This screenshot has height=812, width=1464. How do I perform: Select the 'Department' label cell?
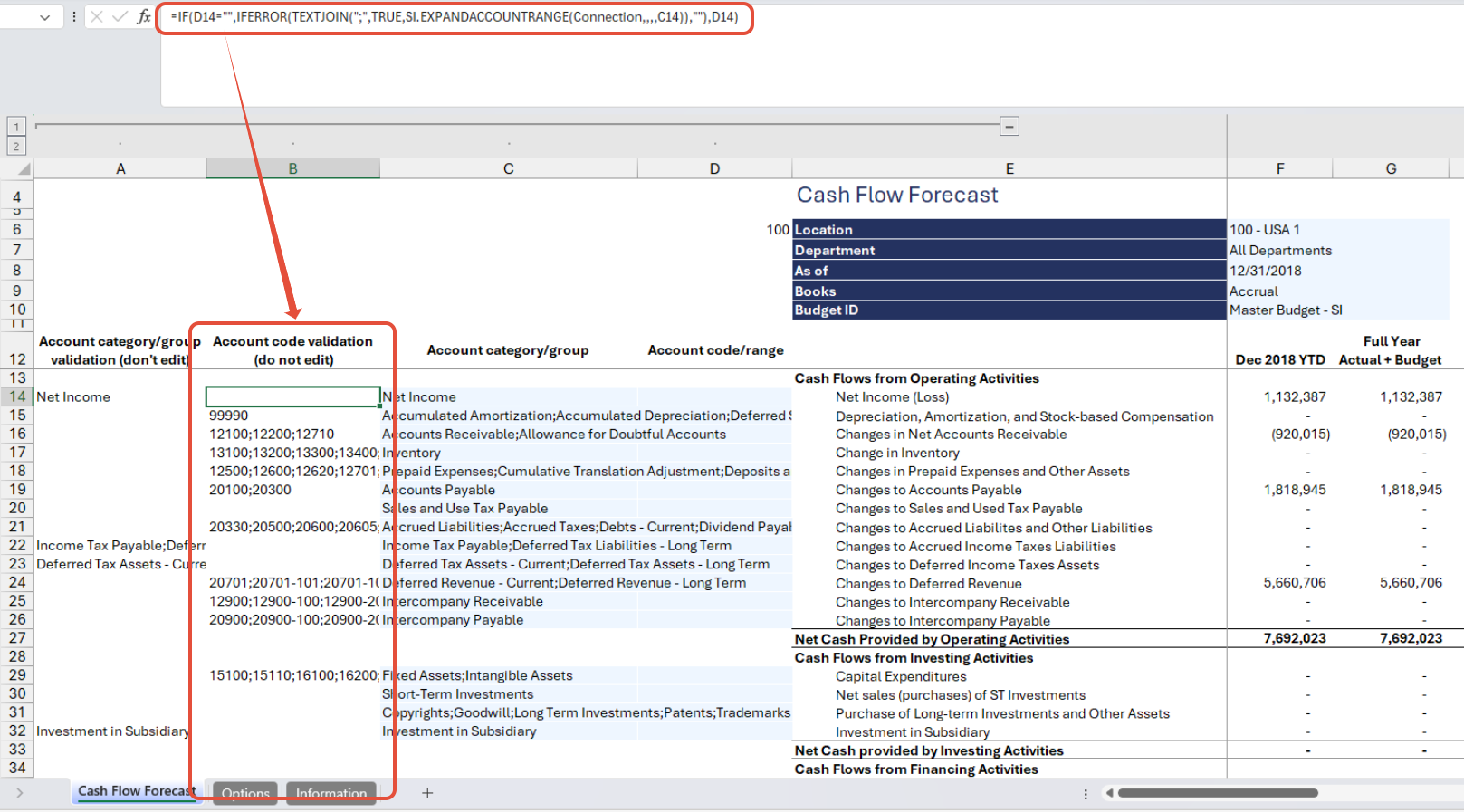[1009, 250]
